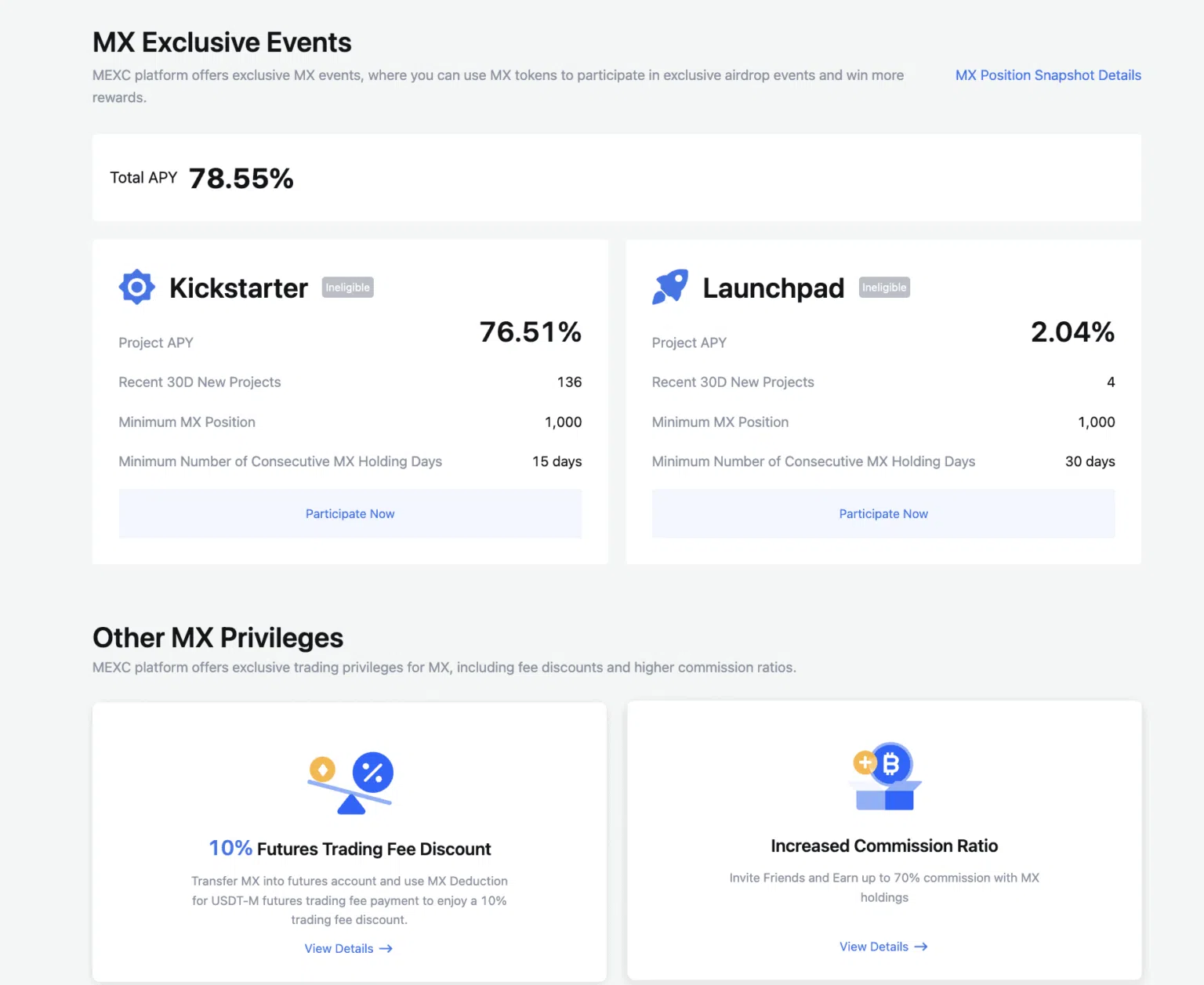Click Launchpad Minimum MX Position value 1,000
Screen dimensions: 1204x985
pyautogui.click(x=1097, y=422)
